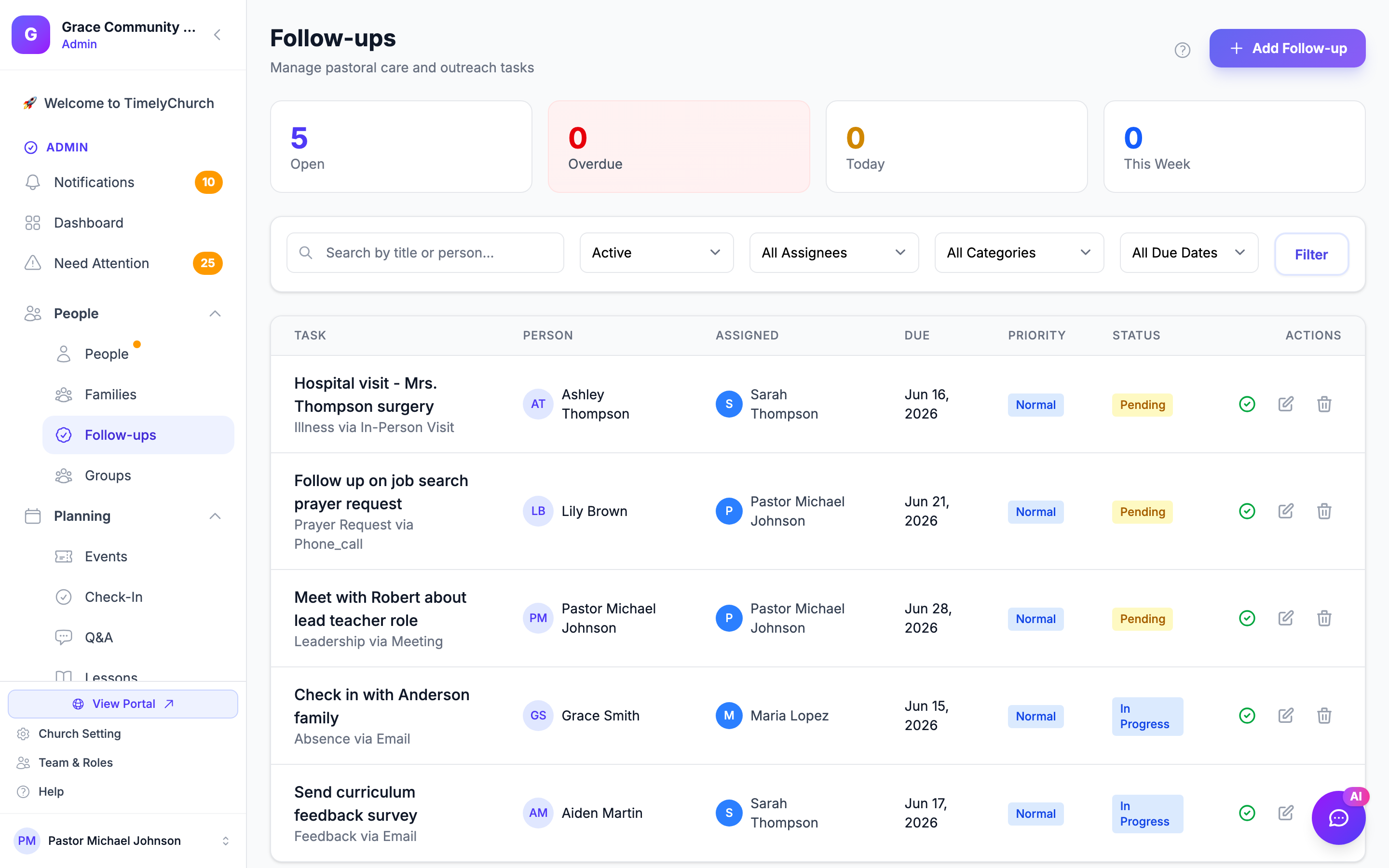Click the Due column header
Image resolution: width=1389 pixels, height=868 pixels.
(917, 335)
